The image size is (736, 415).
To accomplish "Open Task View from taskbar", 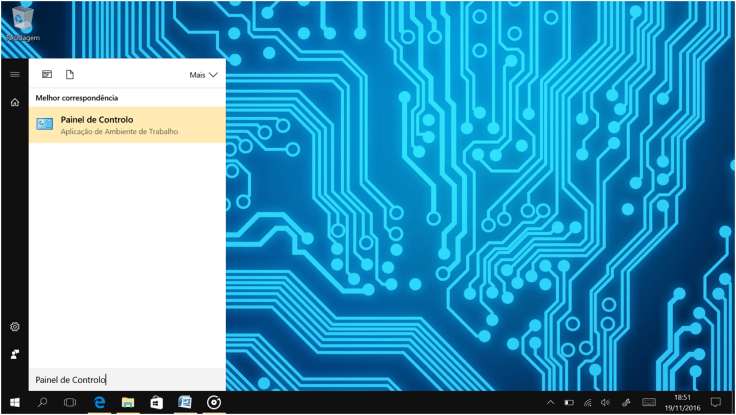I will pyautogui.click(x=70, y=403).
